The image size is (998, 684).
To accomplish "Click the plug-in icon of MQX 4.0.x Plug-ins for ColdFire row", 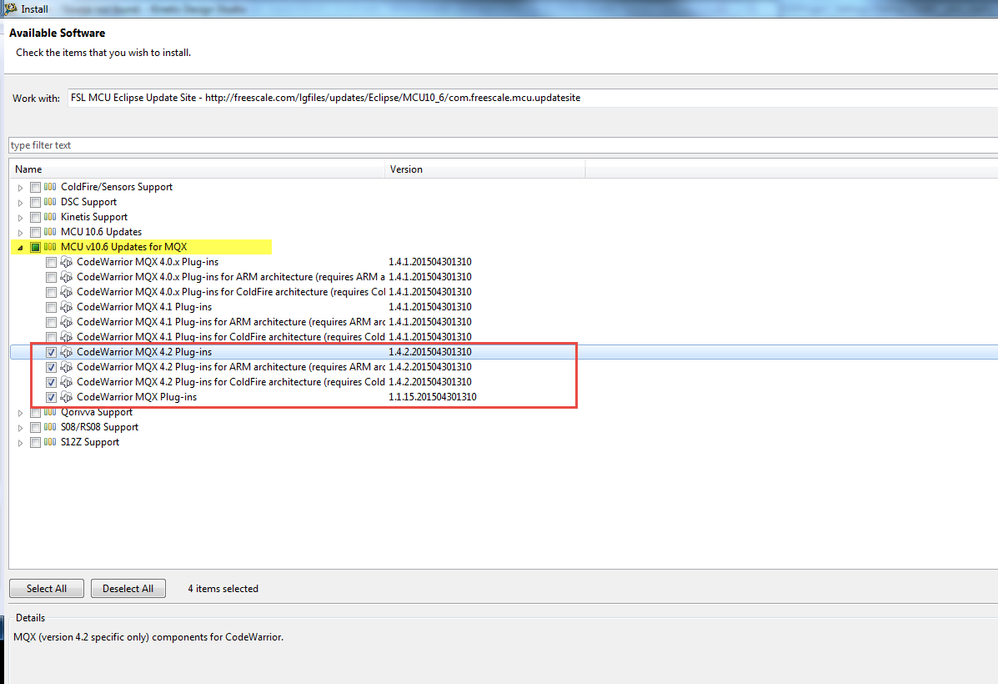I will pos(66,292).
